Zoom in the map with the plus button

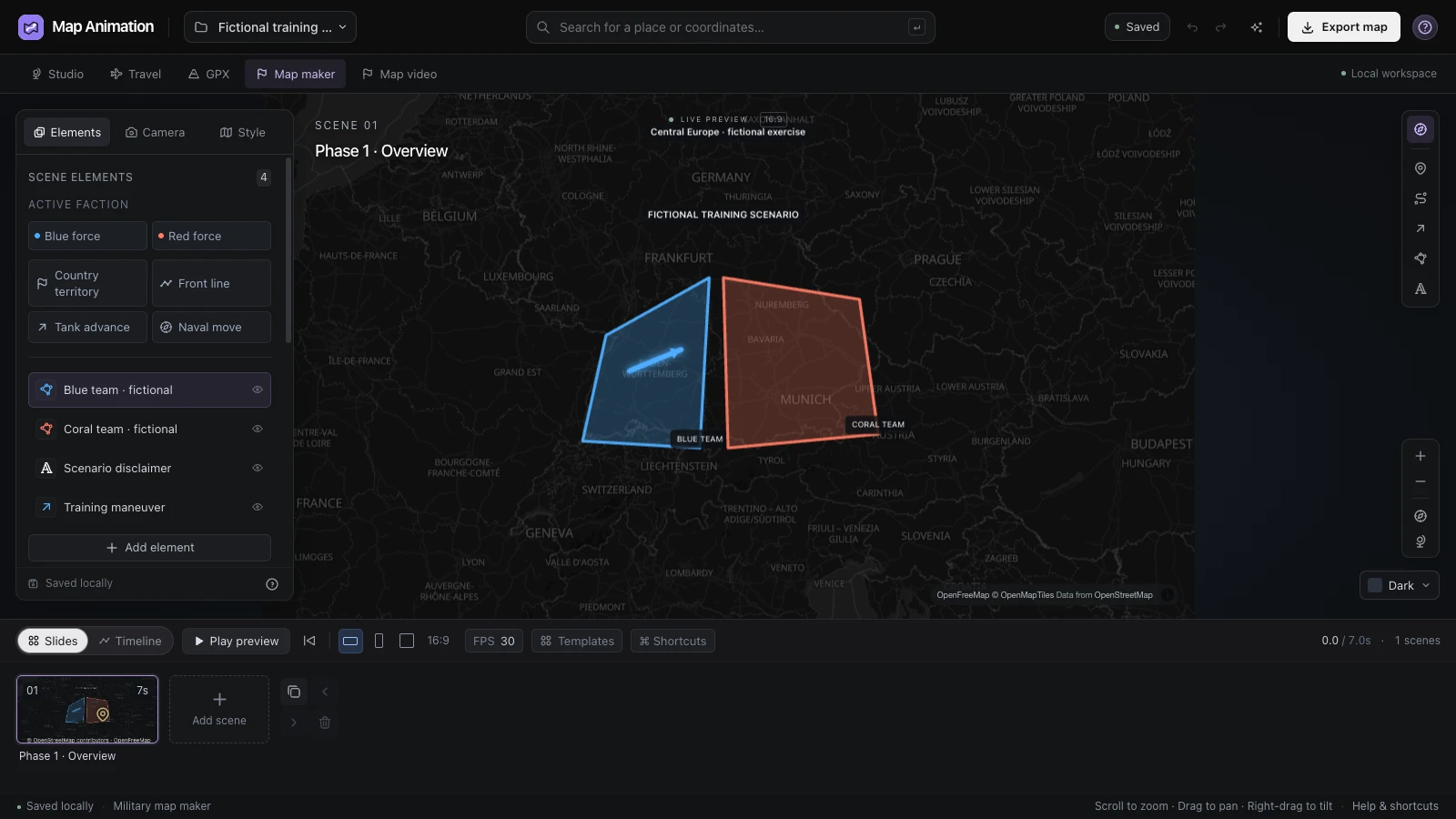1421,456
